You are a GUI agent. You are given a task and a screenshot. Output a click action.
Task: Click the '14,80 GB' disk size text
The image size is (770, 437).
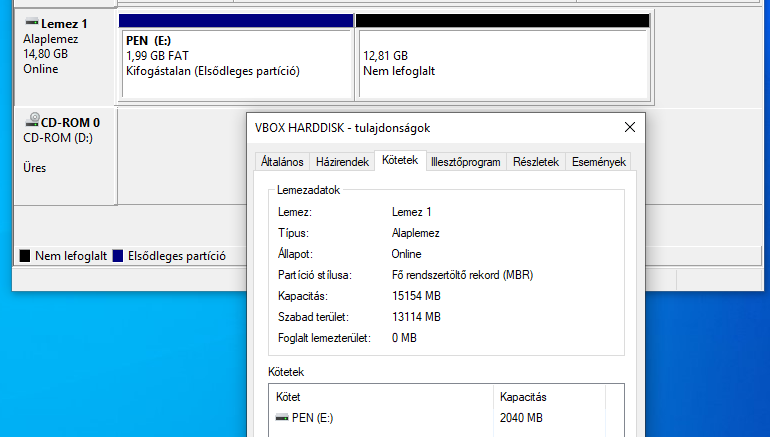point(46,54)
